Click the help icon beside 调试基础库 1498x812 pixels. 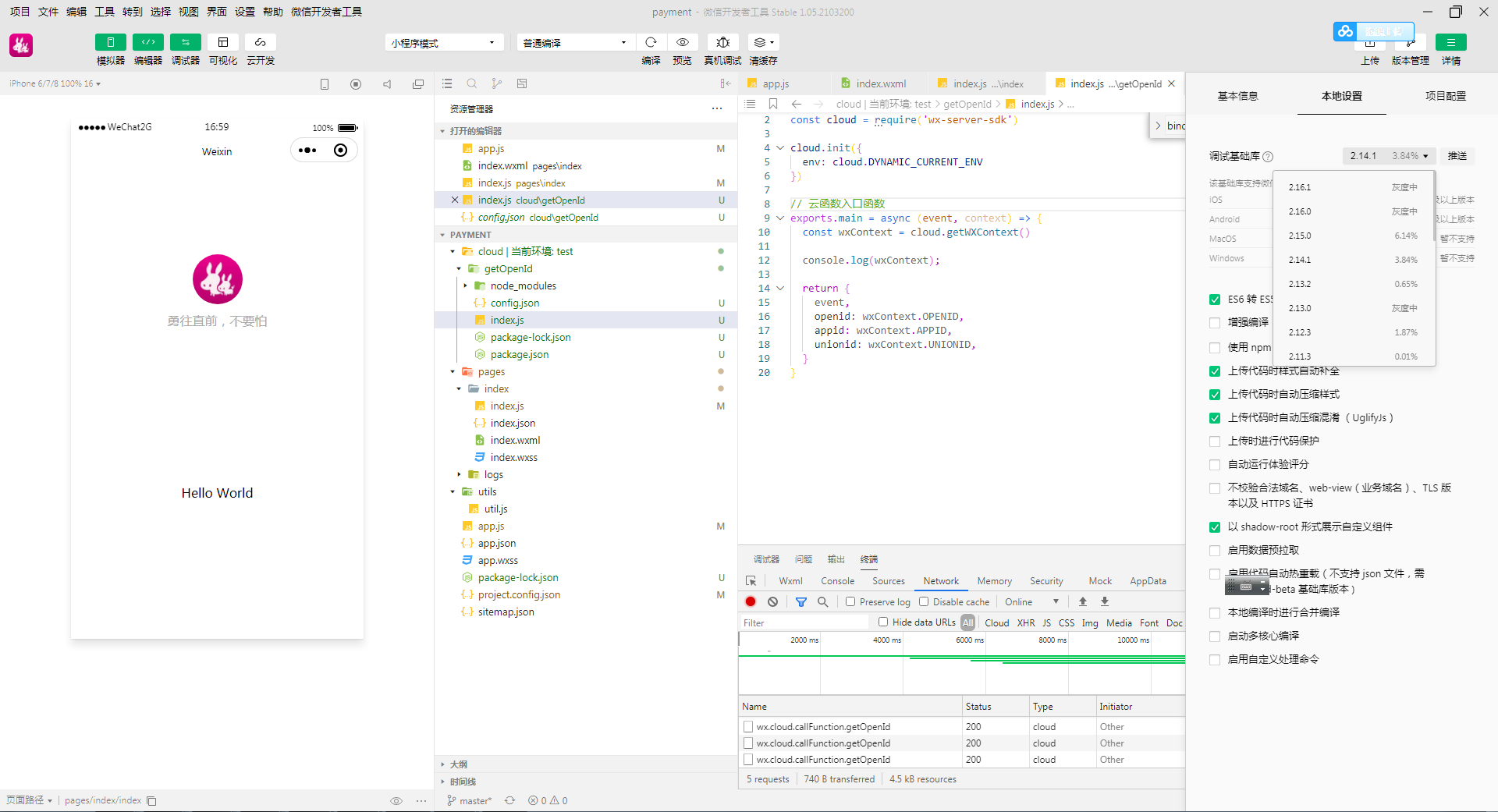(1268, 156)
